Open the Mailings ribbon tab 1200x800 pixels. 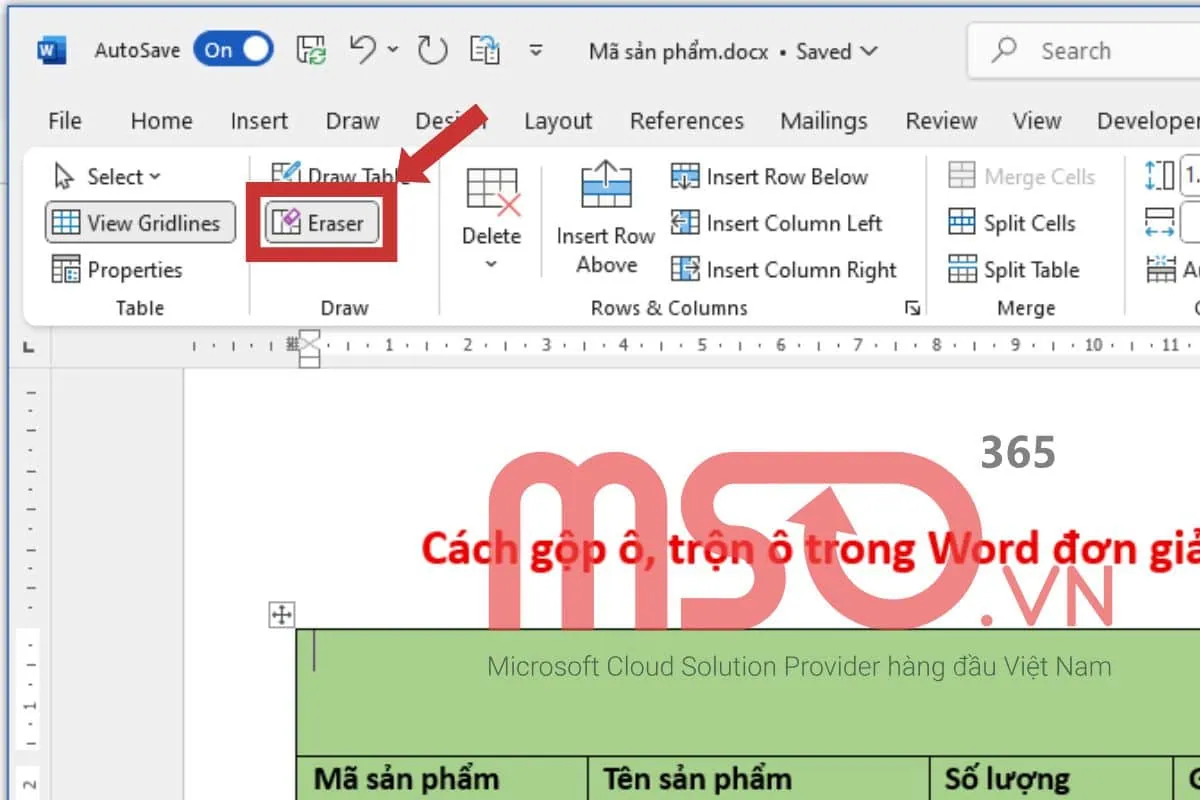coord(823,121)
